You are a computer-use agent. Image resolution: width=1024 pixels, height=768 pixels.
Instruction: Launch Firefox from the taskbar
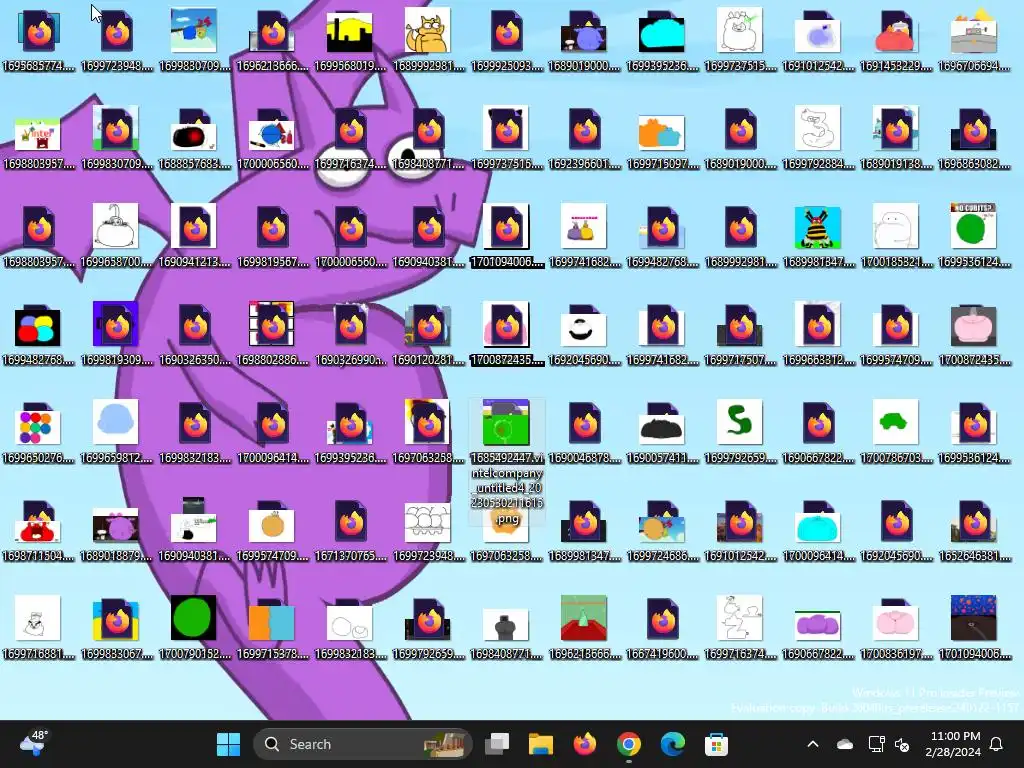[584, 744]
